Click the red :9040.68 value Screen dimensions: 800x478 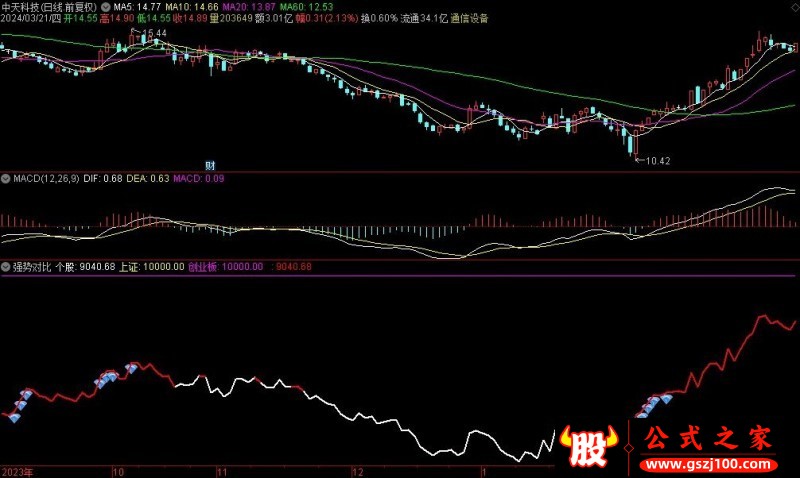pyautogui.click(x=291, y=267)
